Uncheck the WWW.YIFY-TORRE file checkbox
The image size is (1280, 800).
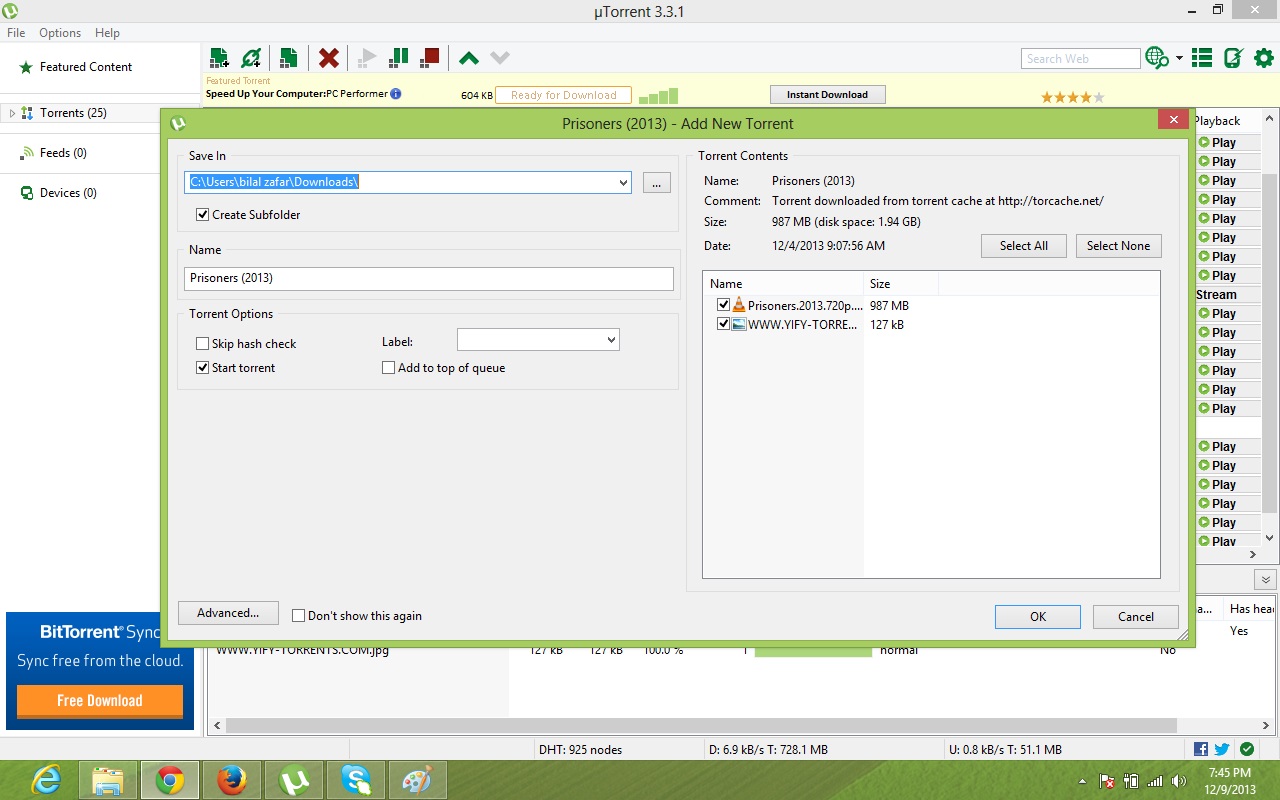[724, 324]
